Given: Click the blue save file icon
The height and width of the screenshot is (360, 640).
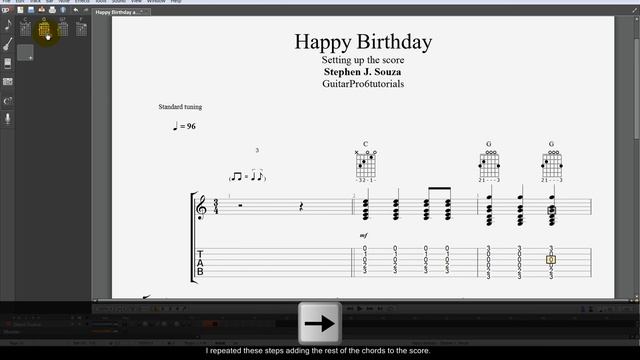Looking at the screenshot, I should click(31, 10).
